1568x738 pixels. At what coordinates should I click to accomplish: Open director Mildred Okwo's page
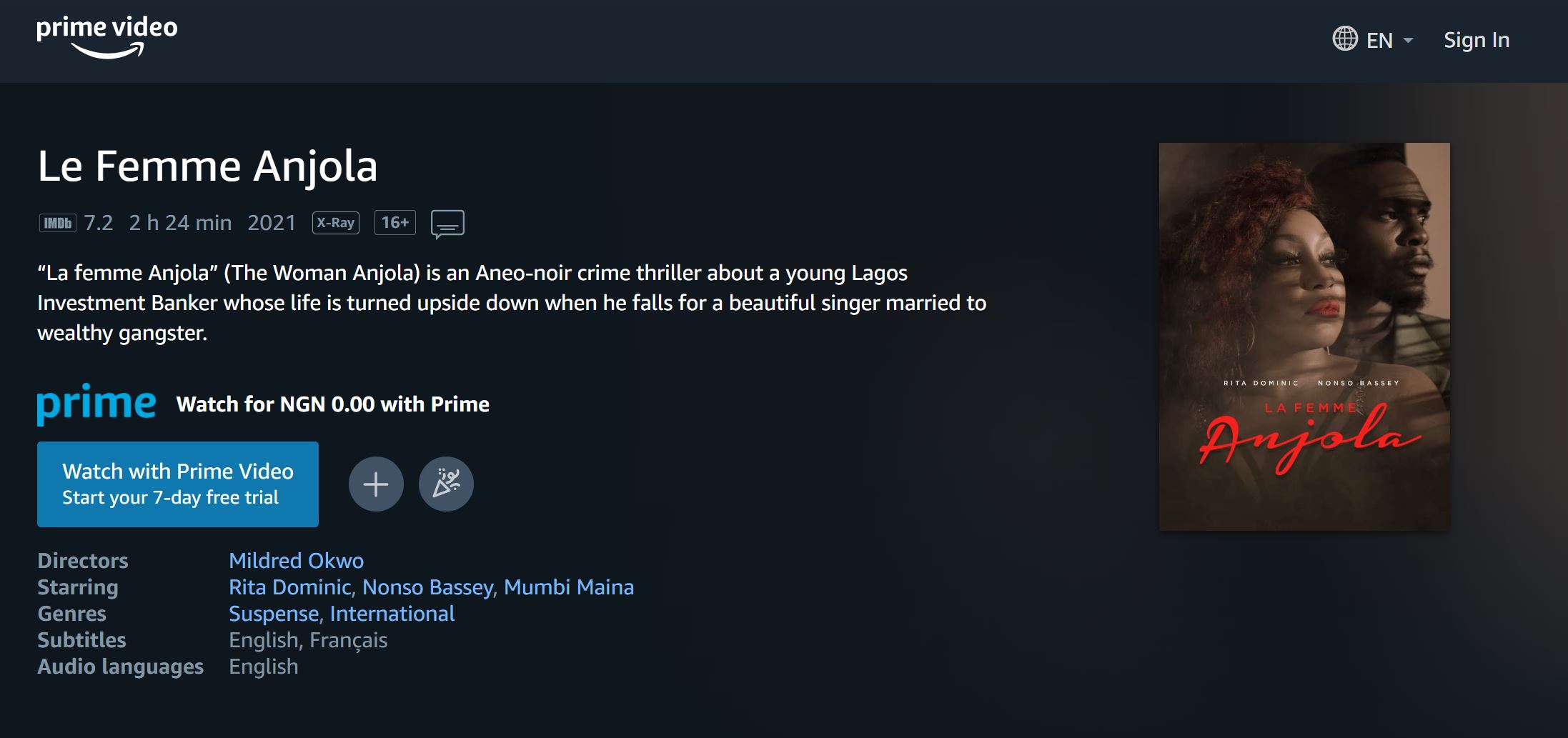point(296,561)
